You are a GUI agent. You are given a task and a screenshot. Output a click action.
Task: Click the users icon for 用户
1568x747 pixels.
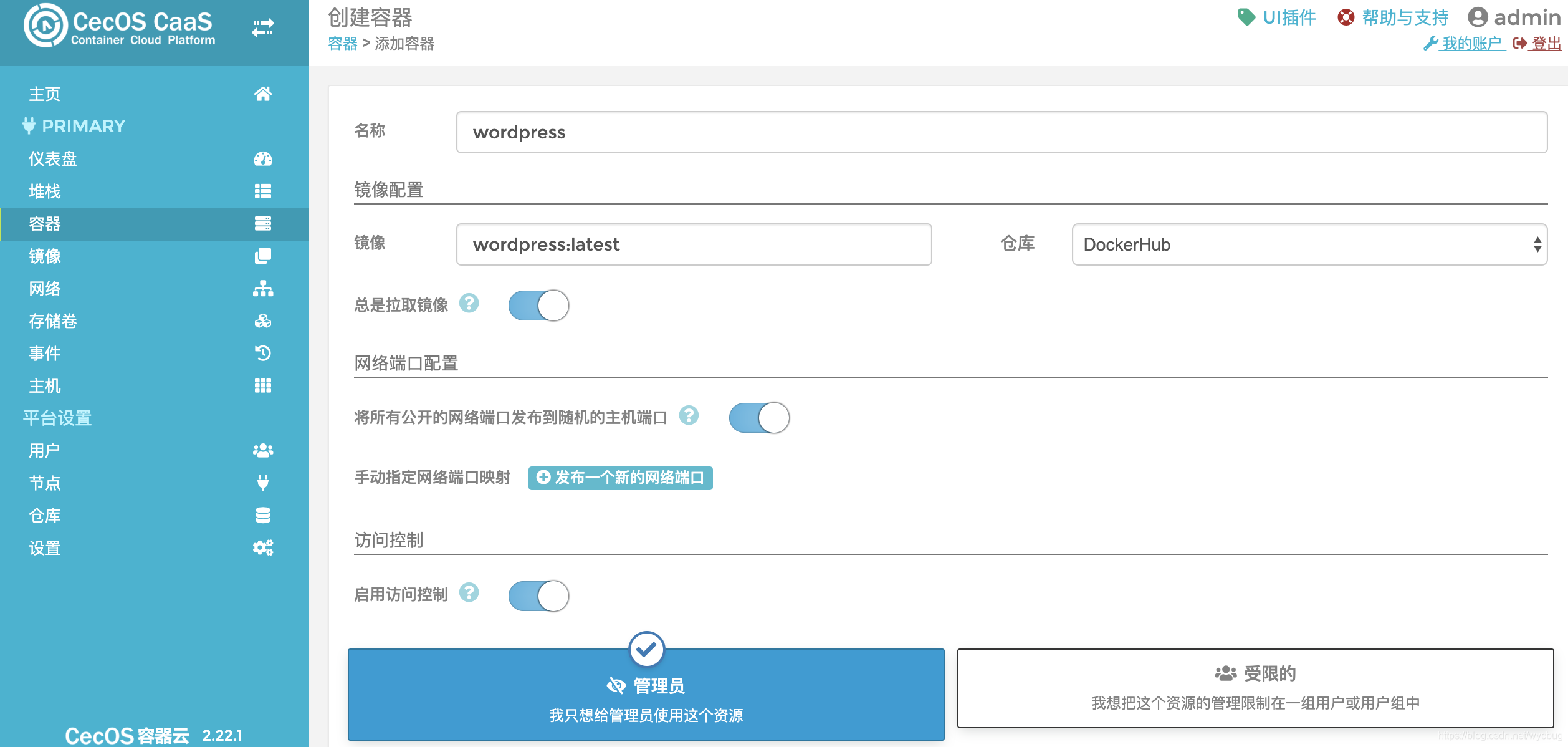(263, 450)
